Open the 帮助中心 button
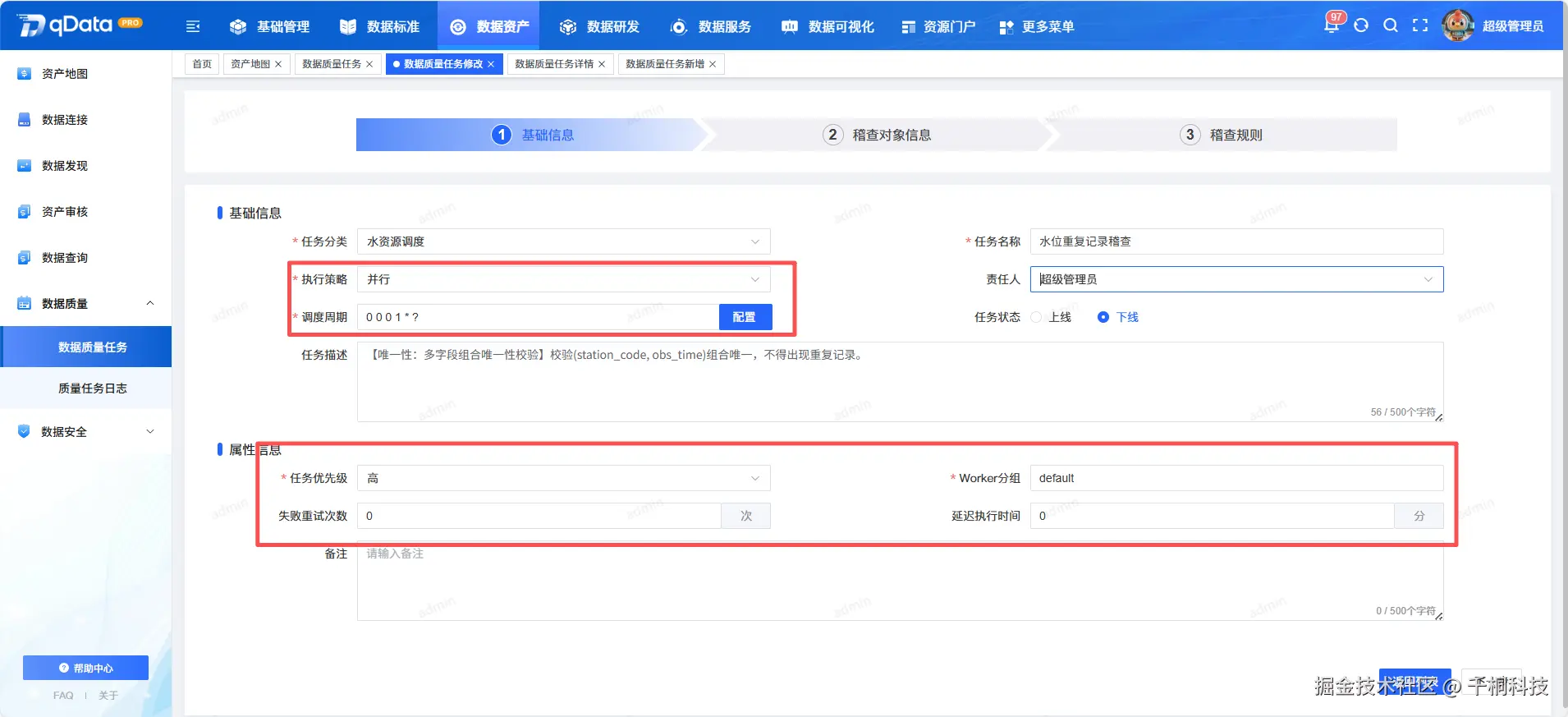This screenshot has width=1568, height=717. [85, 668]
